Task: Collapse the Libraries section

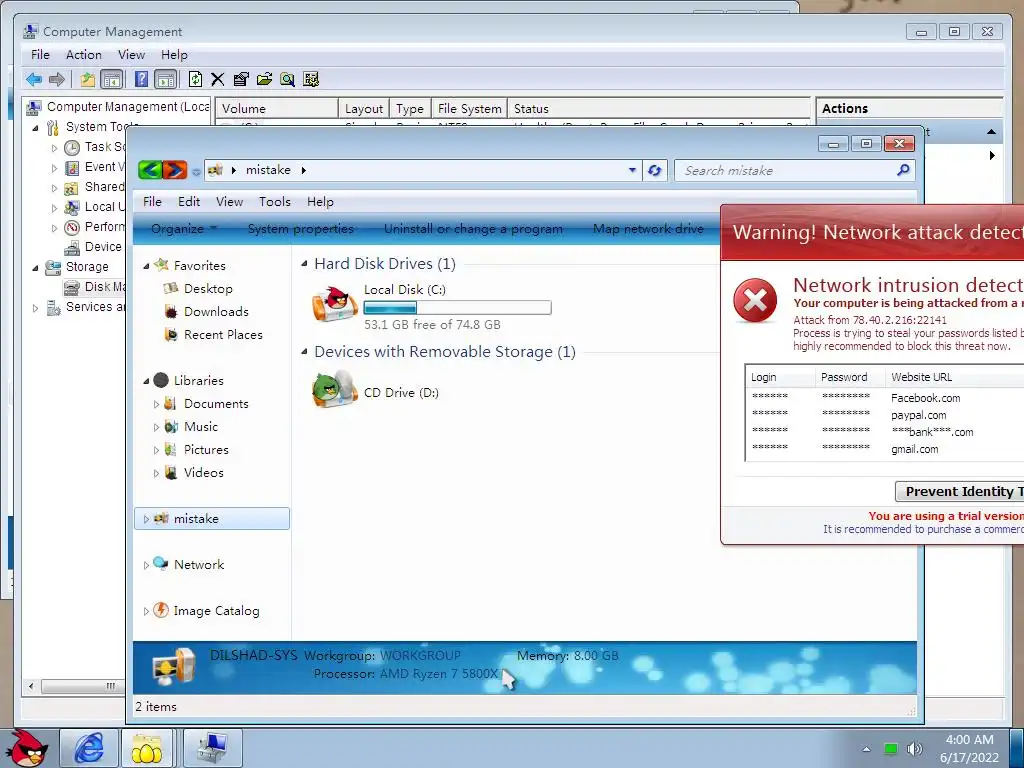Action: point(146,381)
